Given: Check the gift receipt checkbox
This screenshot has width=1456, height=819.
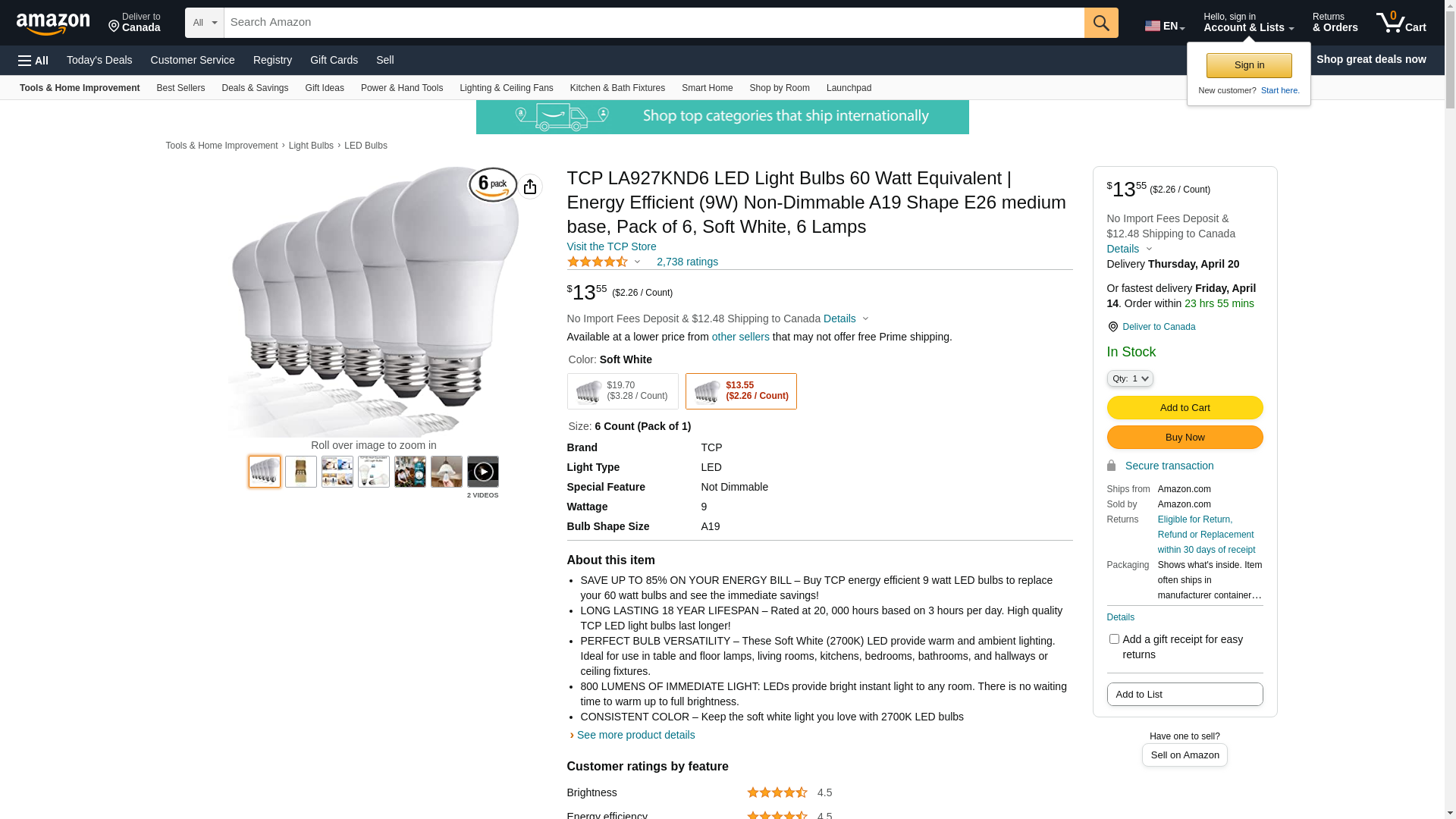Looking at the screenshot, I should [1114, 639].
